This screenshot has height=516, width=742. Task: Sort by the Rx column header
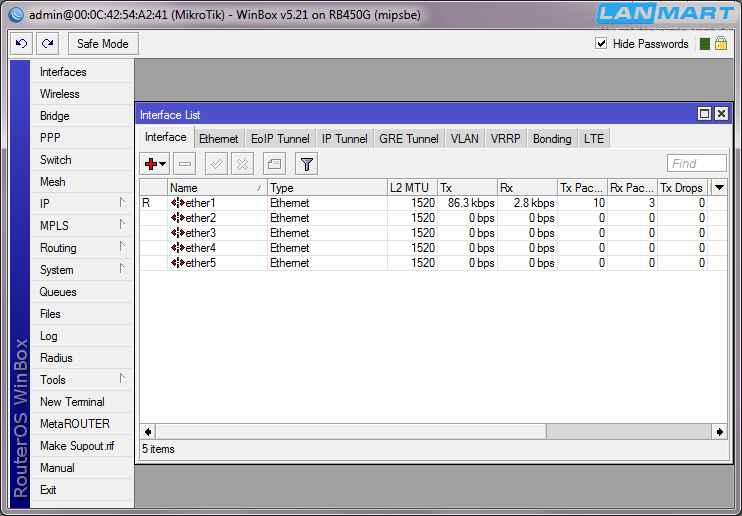[x=527, y=188]
